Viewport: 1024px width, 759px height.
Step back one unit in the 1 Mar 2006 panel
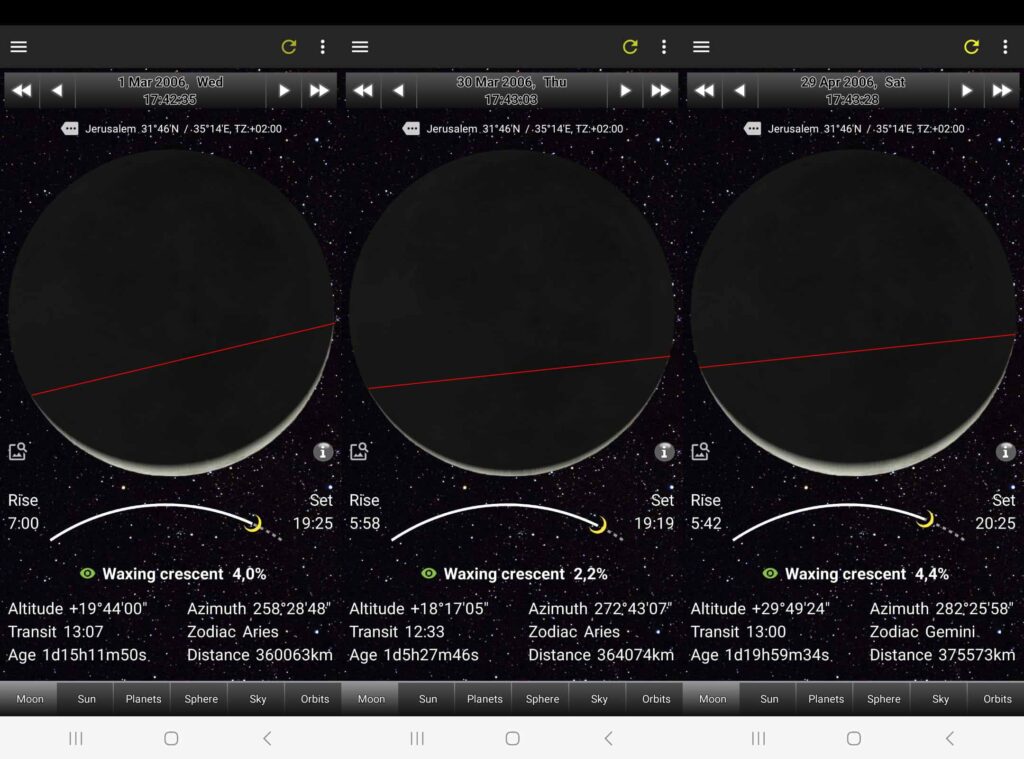click(x=57, y=91)
